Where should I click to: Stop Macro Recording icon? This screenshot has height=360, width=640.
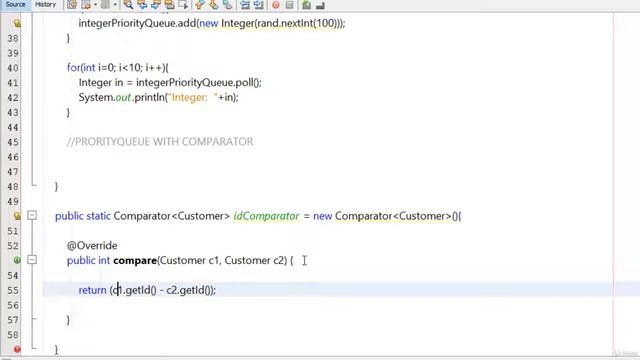click(289, 5)
